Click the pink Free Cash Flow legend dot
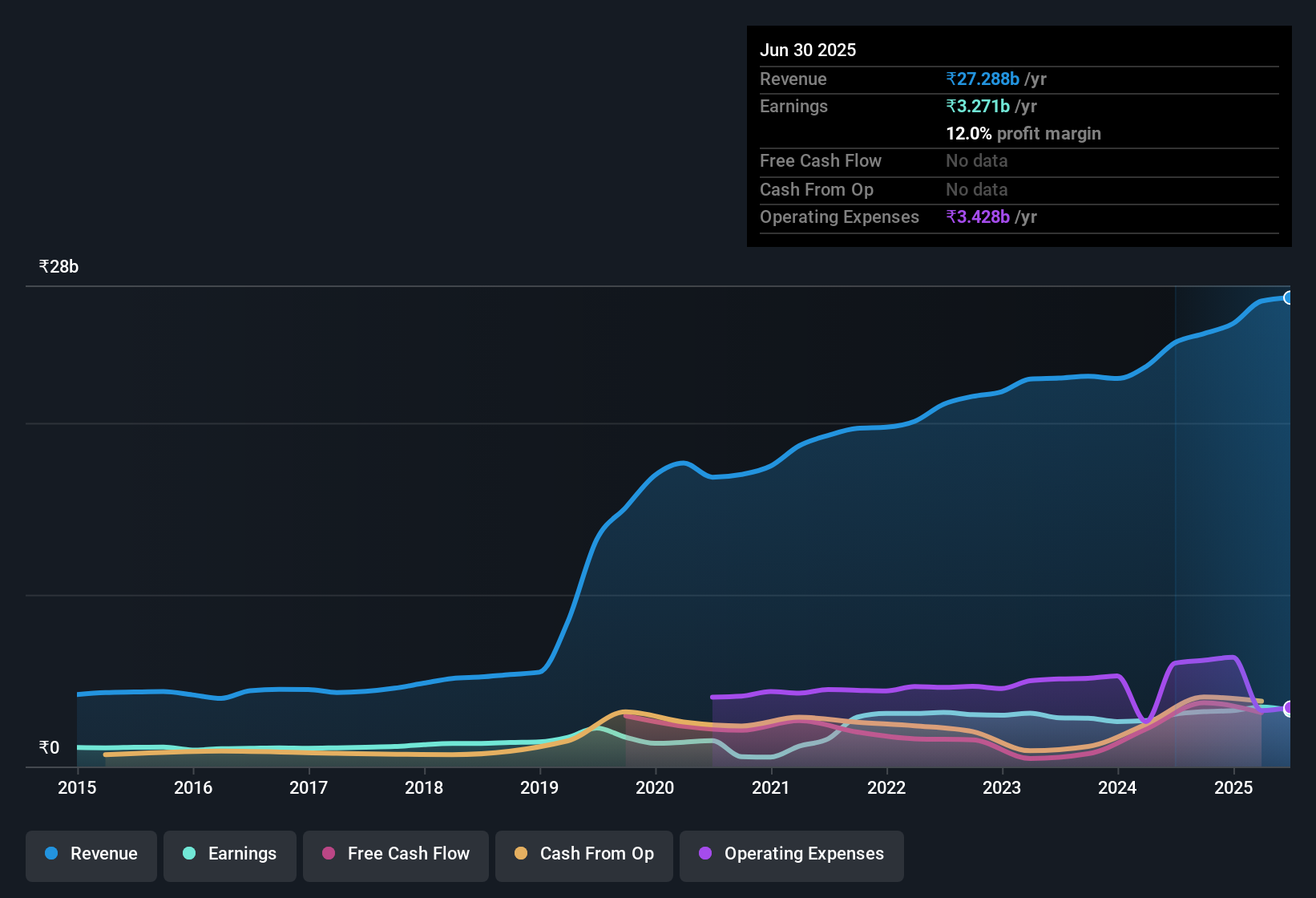Viewport: 1316px width, 898px height. coord(328,854)
